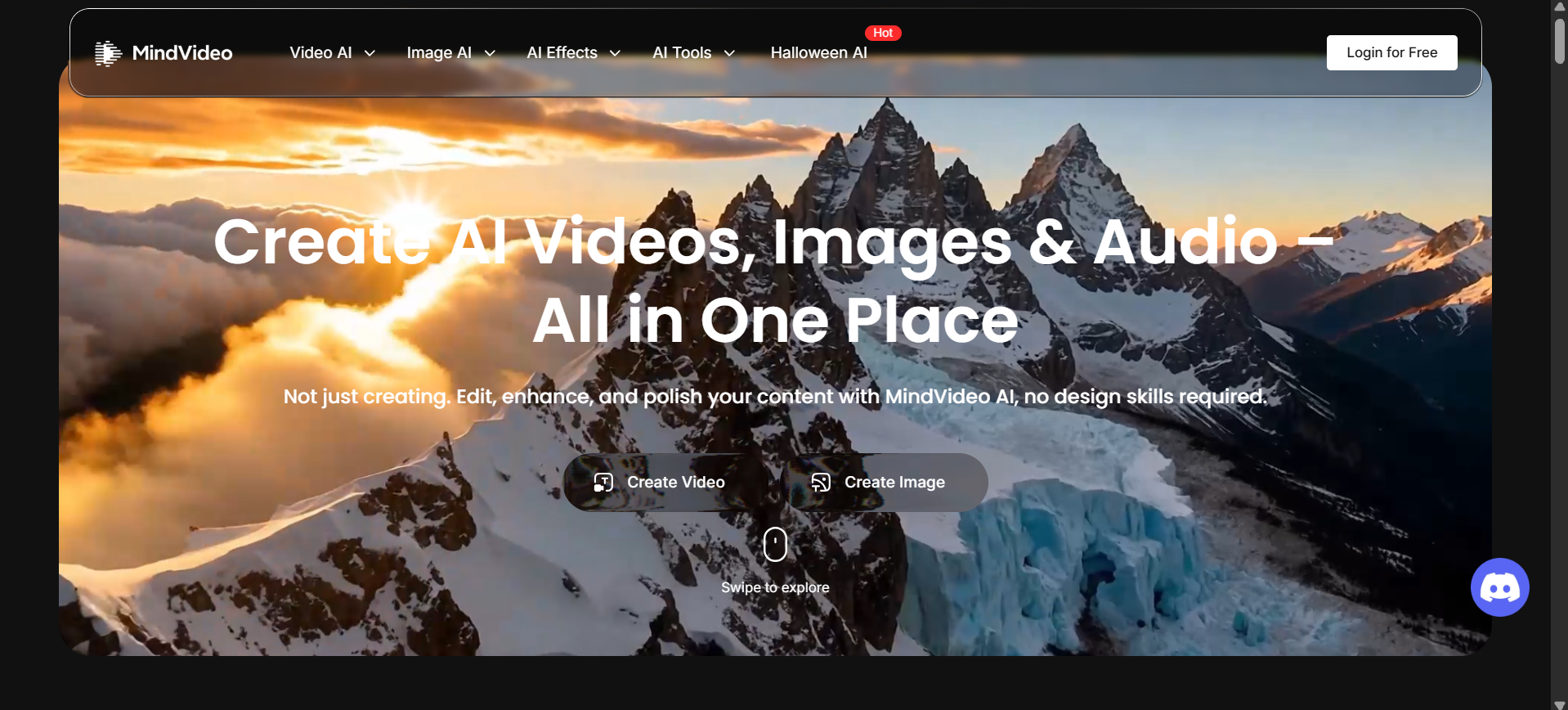This screenshot has width=1568, height=710.
Task: Open the Image AI menu
Action: coord(439,53)
